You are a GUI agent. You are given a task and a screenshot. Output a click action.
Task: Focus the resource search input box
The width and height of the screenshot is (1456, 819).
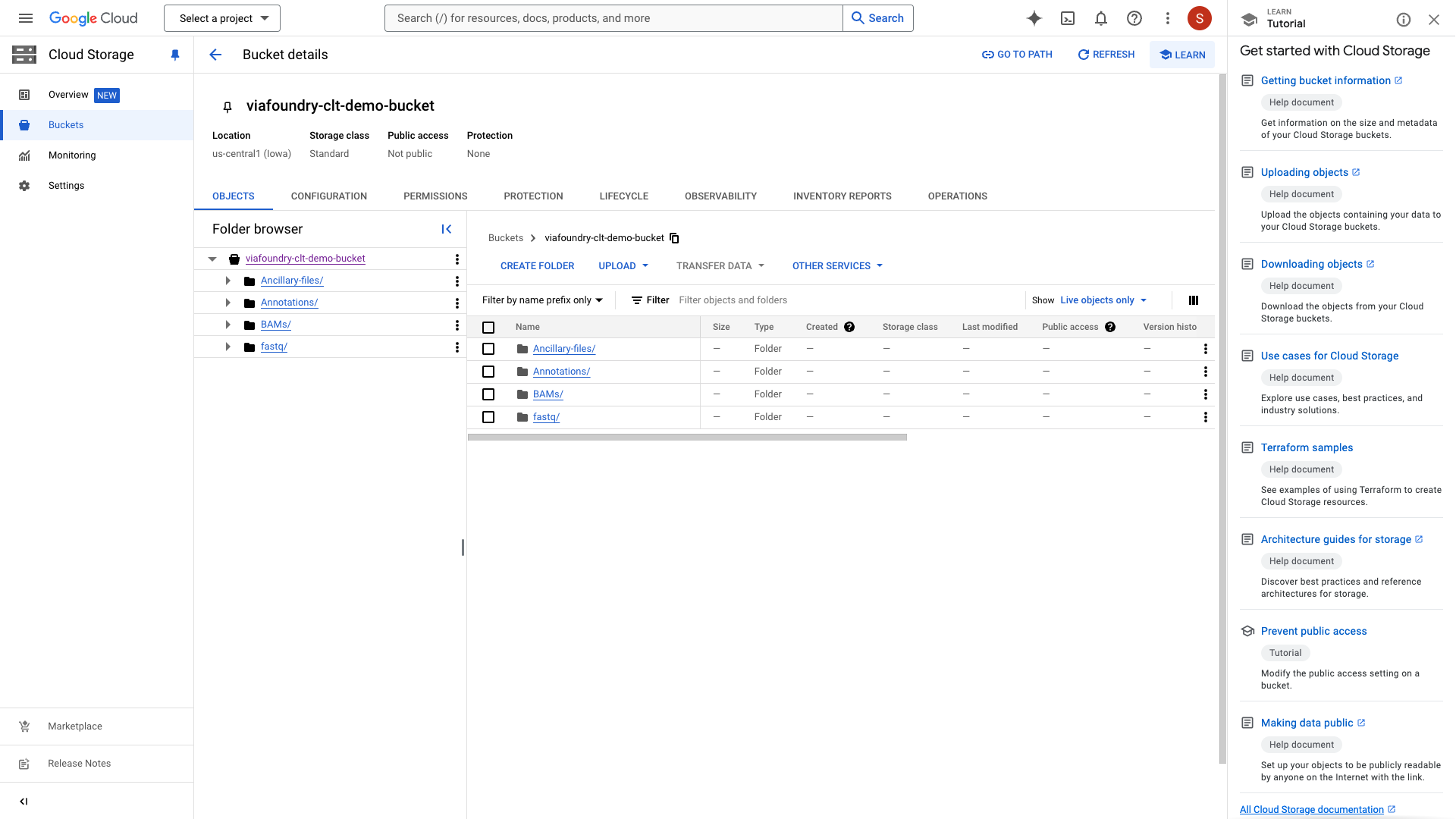click(613, 18)
